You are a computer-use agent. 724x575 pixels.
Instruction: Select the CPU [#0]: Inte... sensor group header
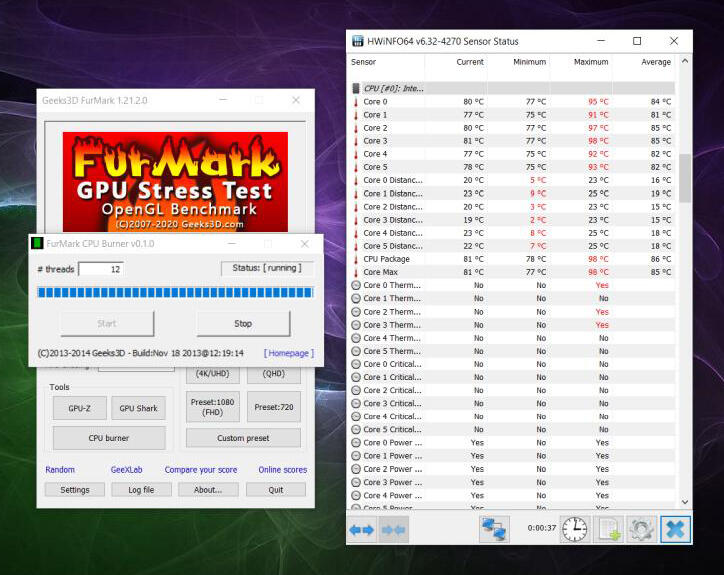point(513,88)
